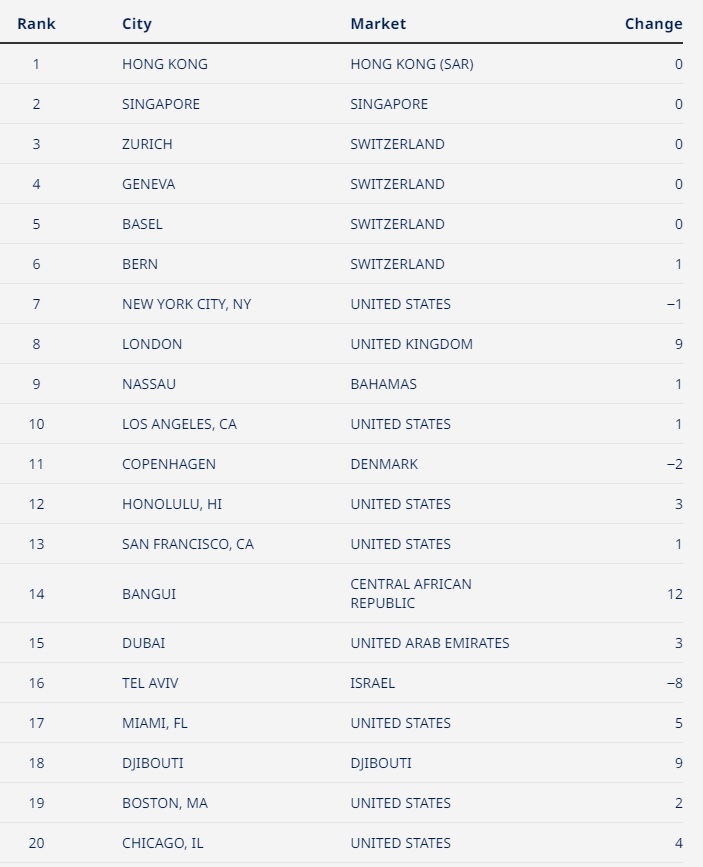
Task: Click TEL AVIV city entry
Action: [150, 683]
